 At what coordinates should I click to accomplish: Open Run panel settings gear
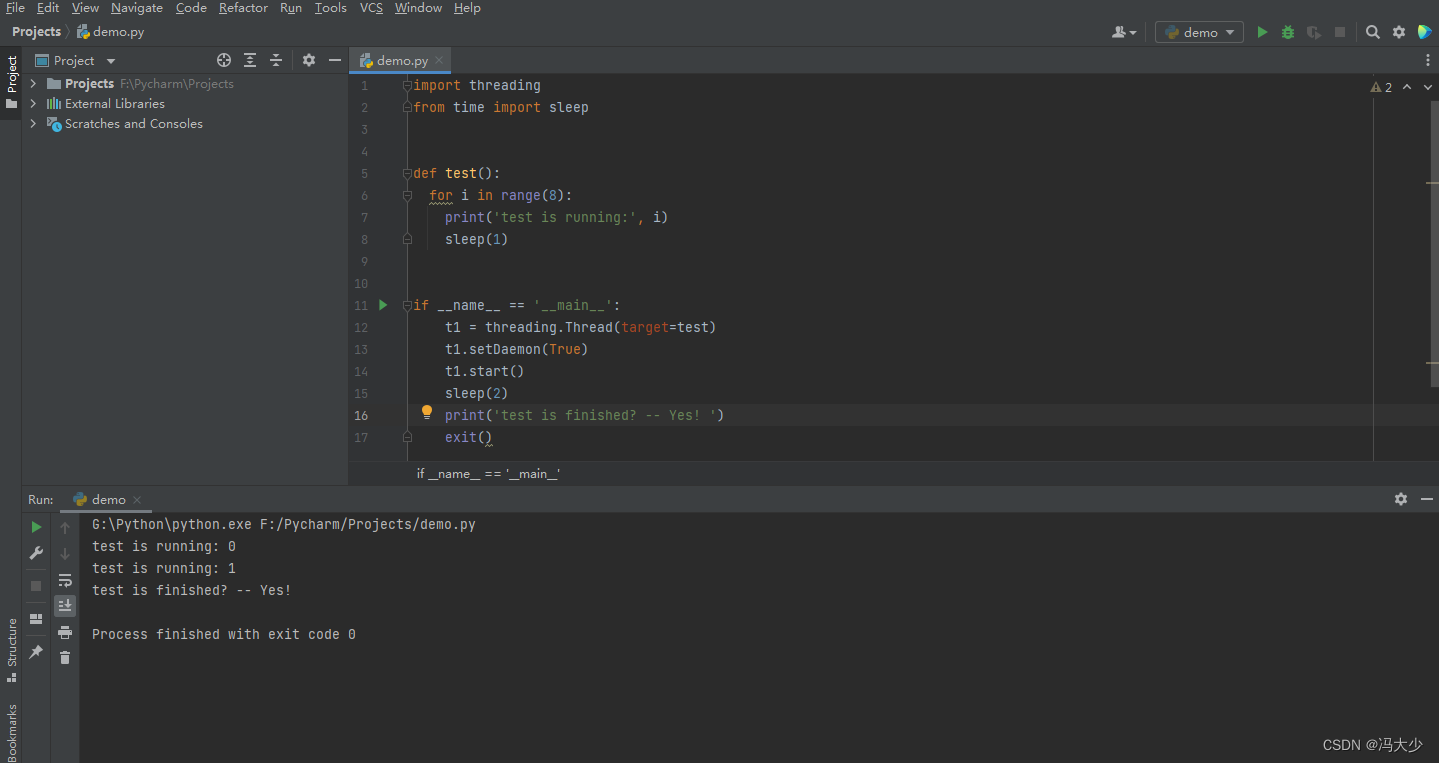point(1401,499)
